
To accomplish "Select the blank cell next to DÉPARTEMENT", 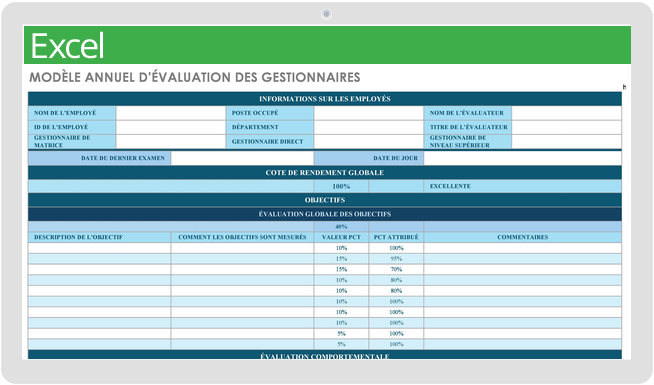I will pyautogui.click(x=368, y=127).
